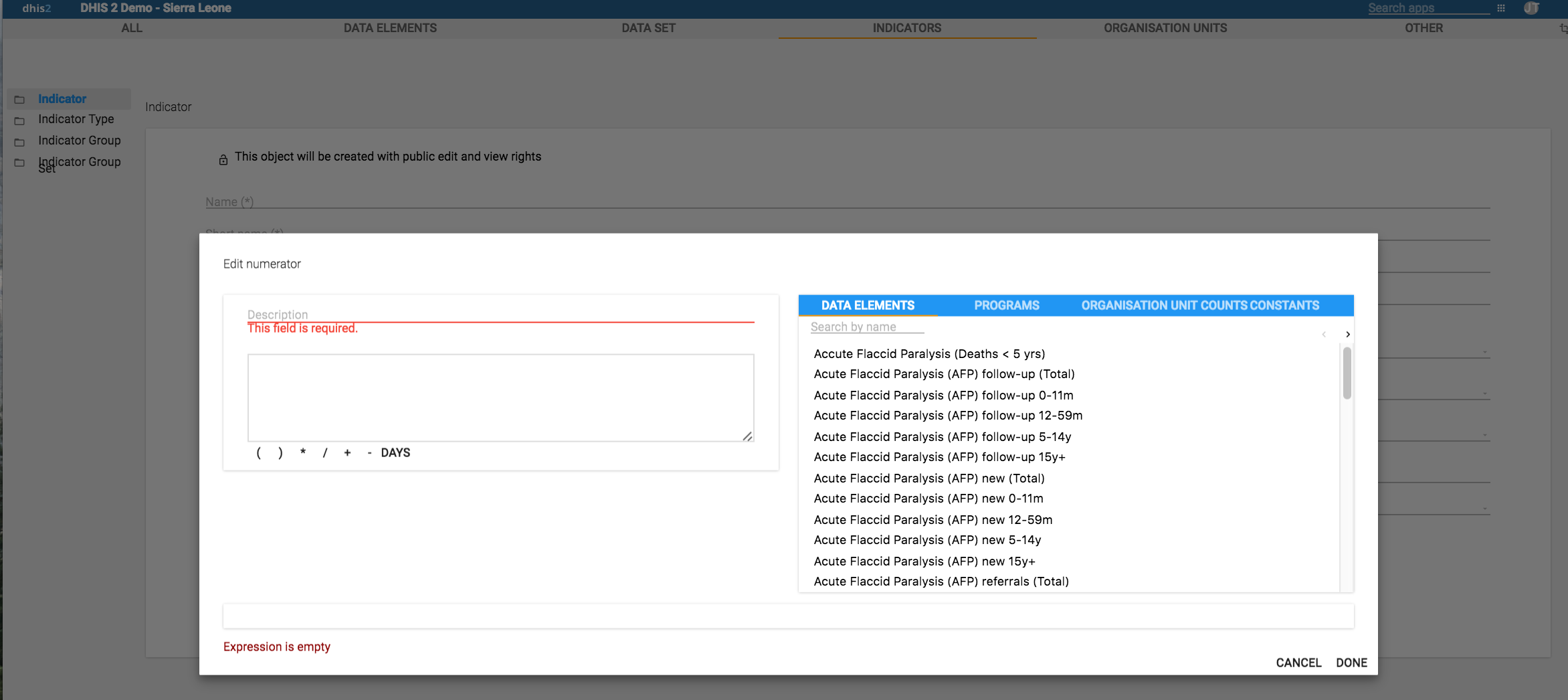The width and height of the screenshot is (1568, 700).
Task: Insert plus operator into expression
Action: (347, 452)
